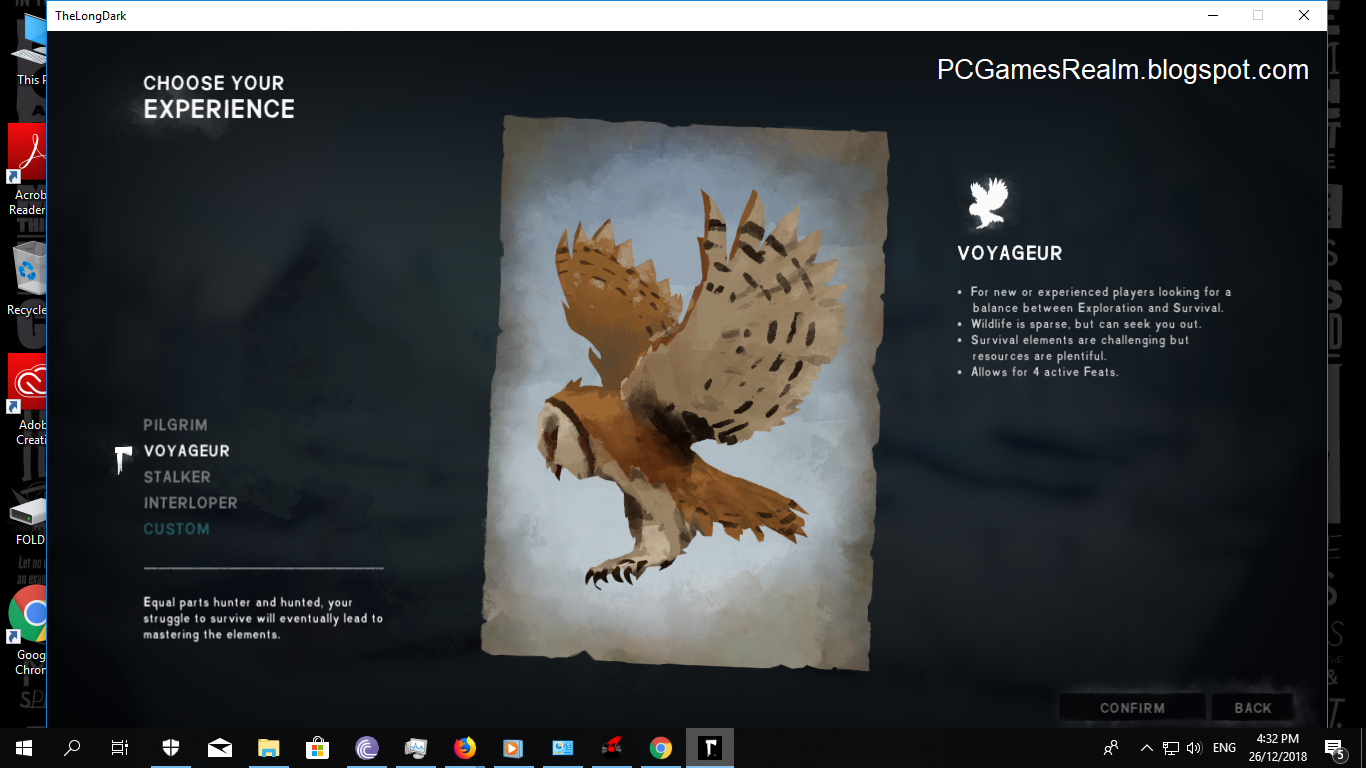This screenshot has width=1366, height=768.
Task: Open taskbar Search
Action: pos(72,747)
